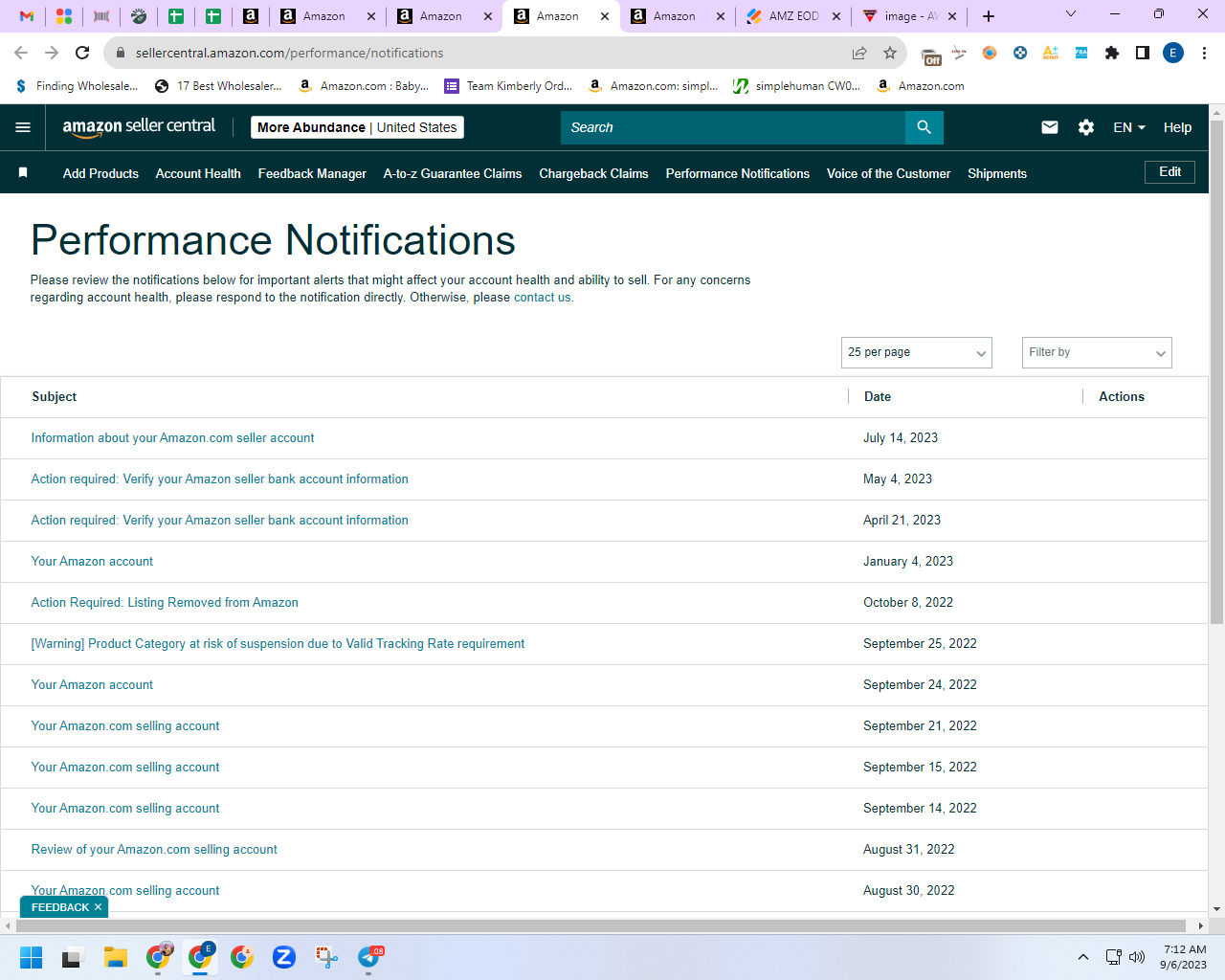The image size is (1225, 980).
Task: Click the bookmark flag icon beside Add Products
Action: coord(23,173)
